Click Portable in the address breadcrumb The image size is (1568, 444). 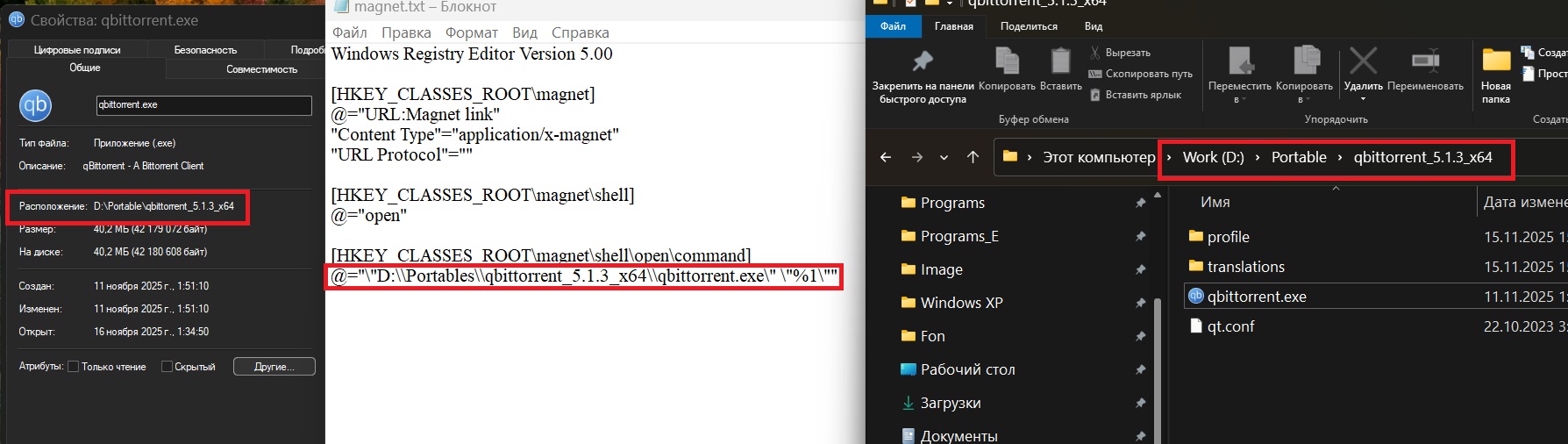[x=1298, y=157]
